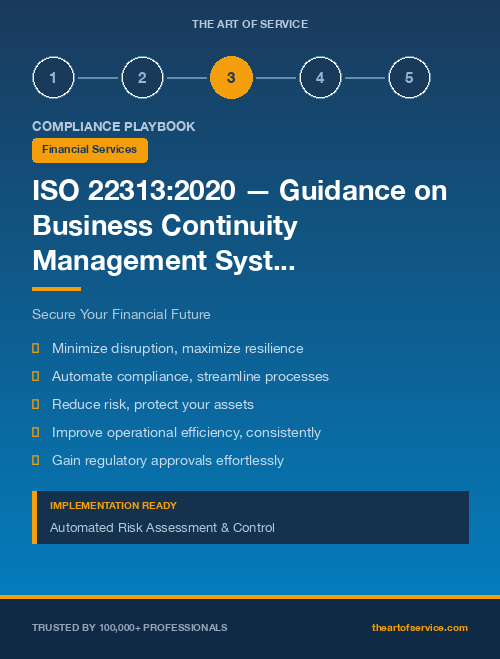Click TRUSTED BY 100,000+ PROFESSIONALS text
The height and width of the screenshot is (659, 500).
tap(130, 627)
